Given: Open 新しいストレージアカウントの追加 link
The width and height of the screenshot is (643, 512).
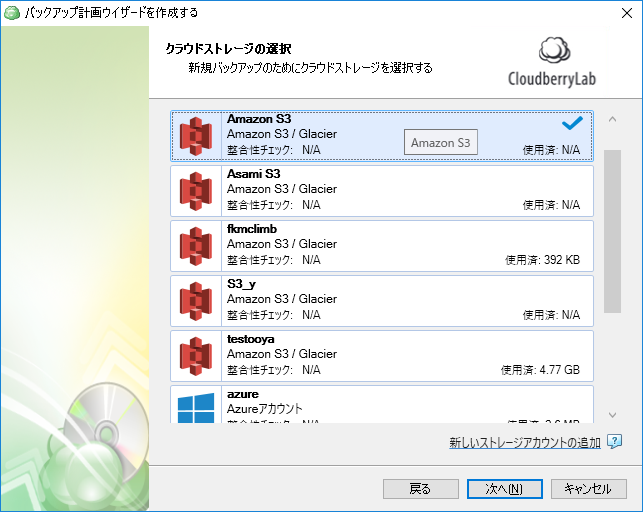Looking at the screenshot, I should click(524, 442).
